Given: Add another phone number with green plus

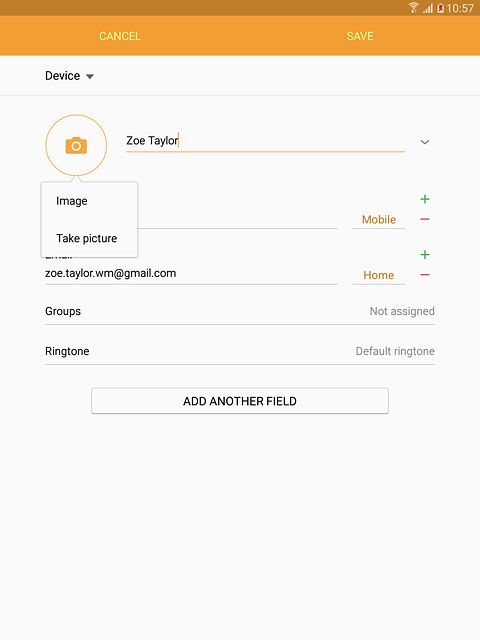Looking at the screenshot, I should [x=425, y=199].
